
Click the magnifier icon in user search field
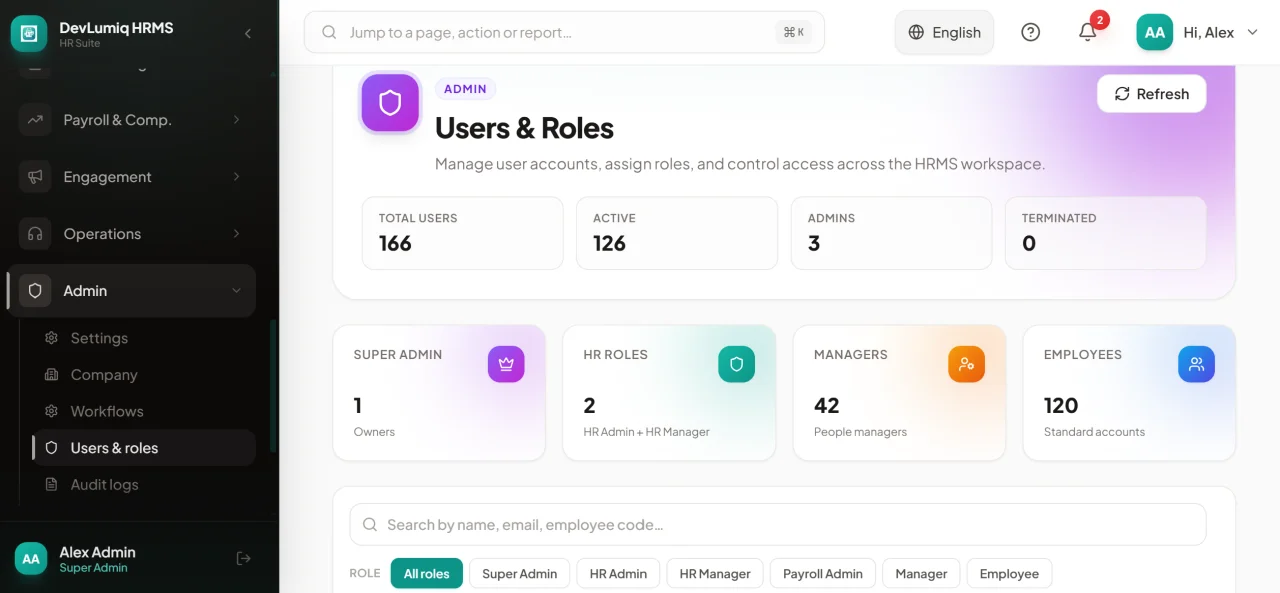pos(370,524)
